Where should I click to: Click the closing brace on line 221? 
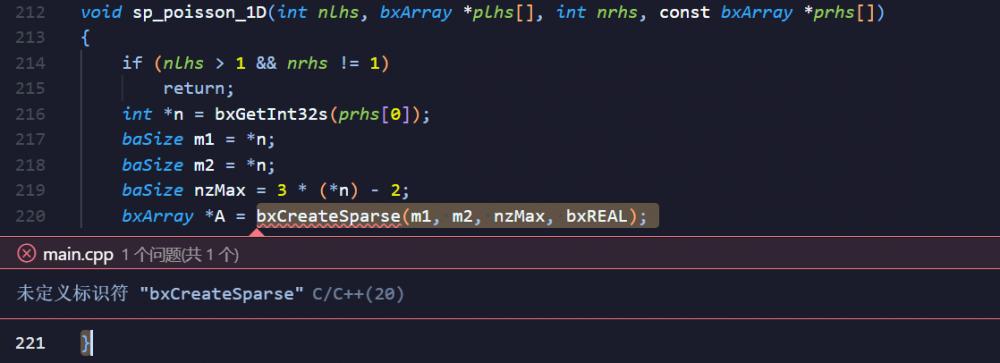[x=86, y=343]
